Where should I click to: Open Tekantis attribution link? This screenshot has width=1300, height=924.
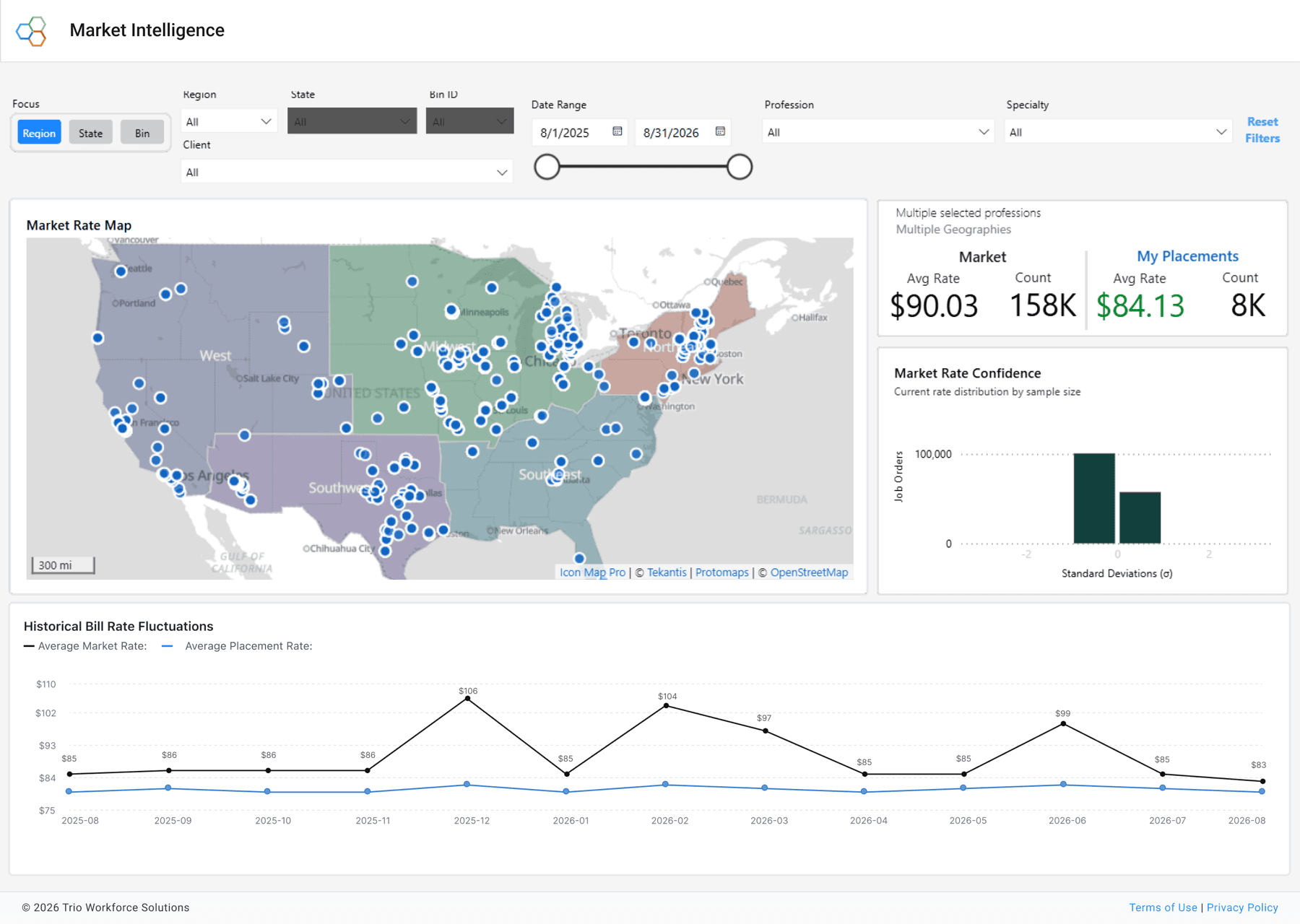(x=667, y=572)
